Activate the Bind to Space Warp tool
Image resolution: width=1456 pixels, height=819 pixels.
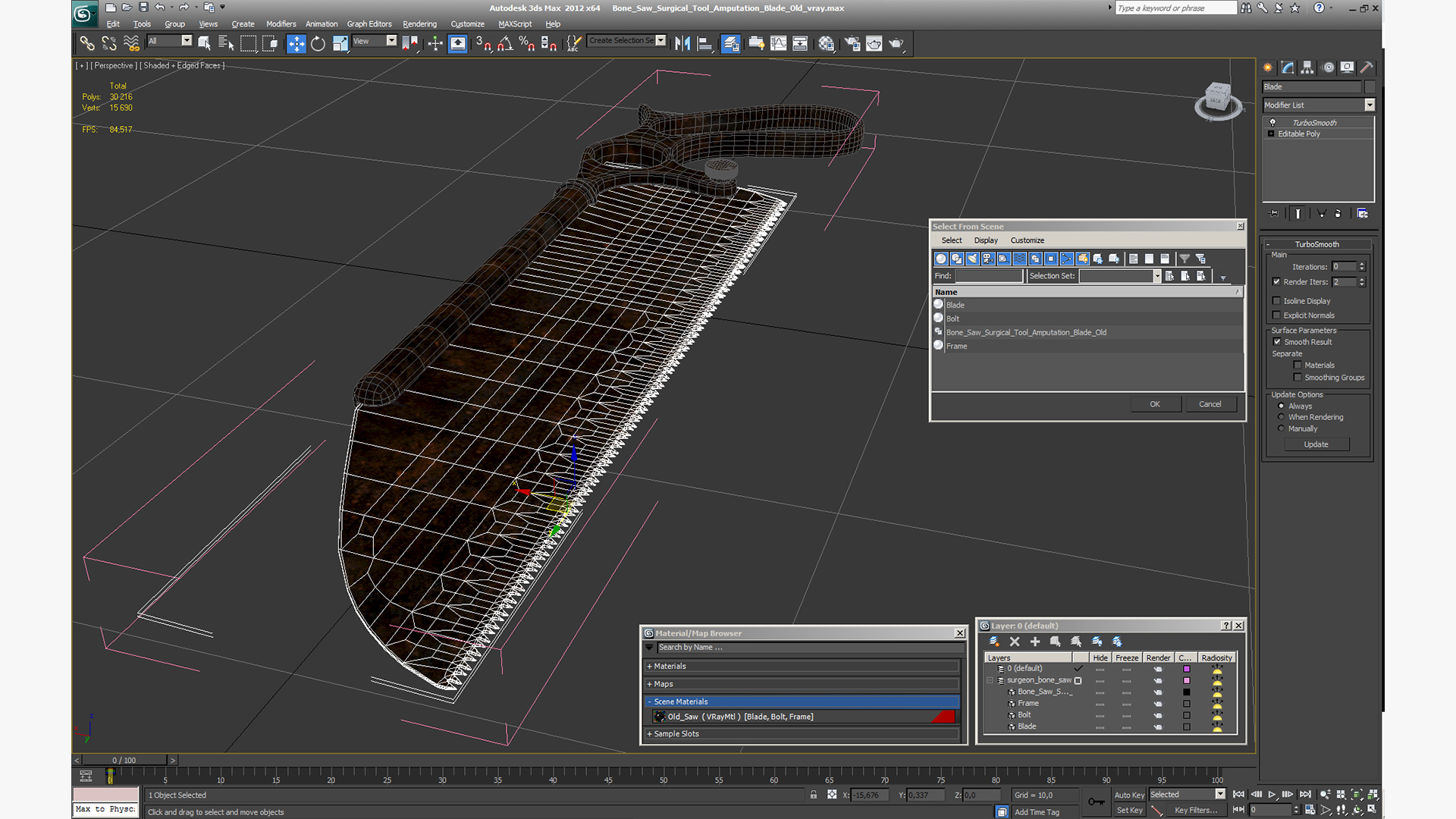[x=131, y=43]
